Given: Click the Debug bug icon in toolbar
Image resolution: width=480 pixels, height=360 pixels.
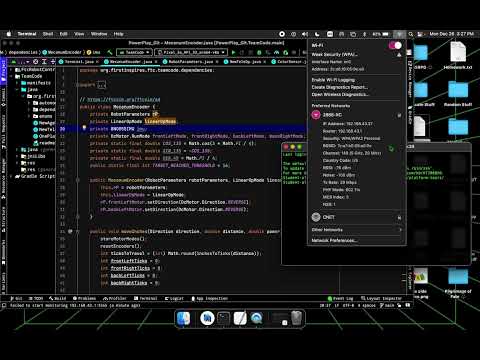Looking at the screenshot, I should pyautogui.click(x=259, y=52).
